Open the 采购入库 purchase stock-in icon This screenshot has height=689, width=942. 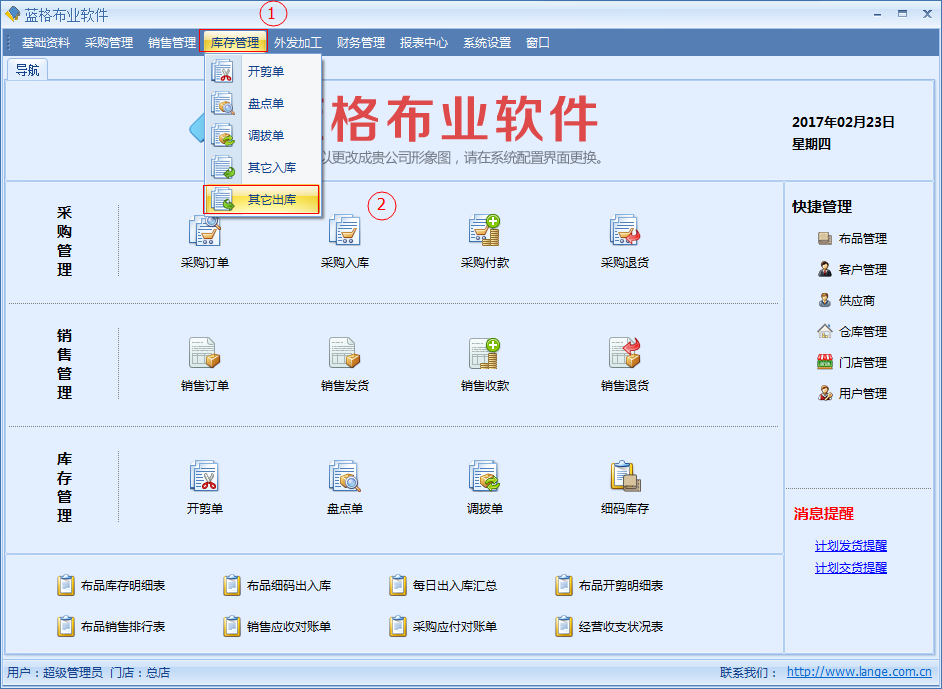click(345, 230)
